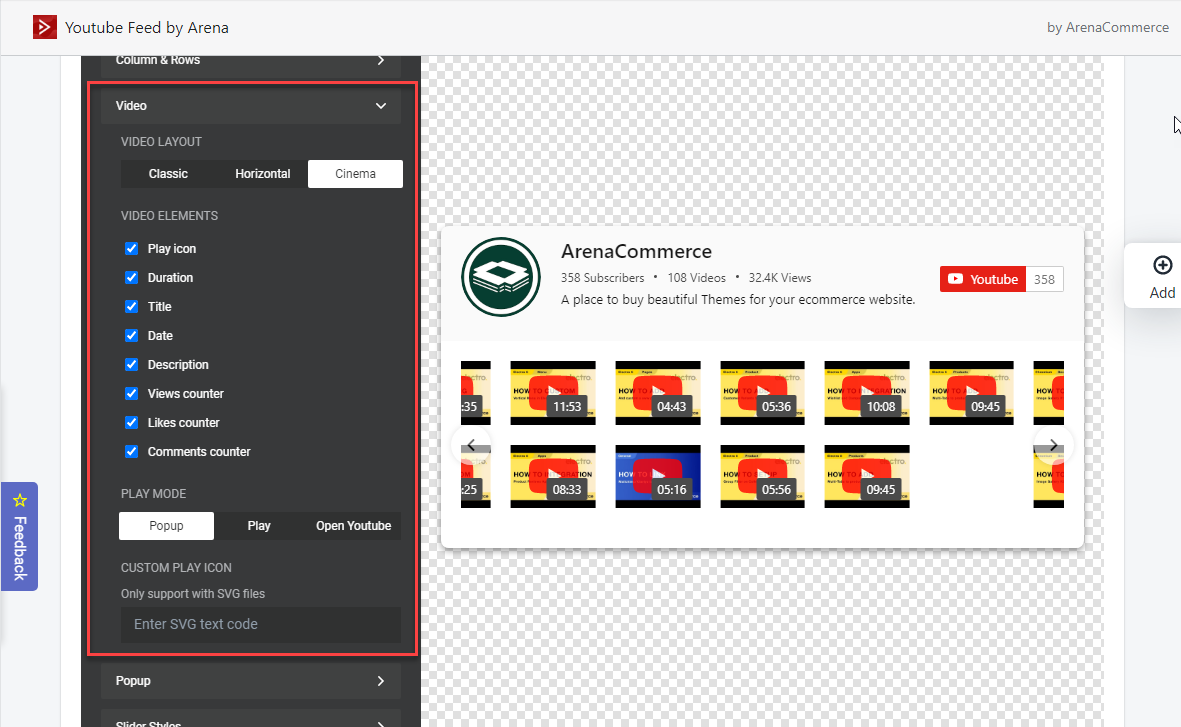Select the Horizontal video layout
The height and width of the screenshot is (727, 1181).
(x=262, y=174)
